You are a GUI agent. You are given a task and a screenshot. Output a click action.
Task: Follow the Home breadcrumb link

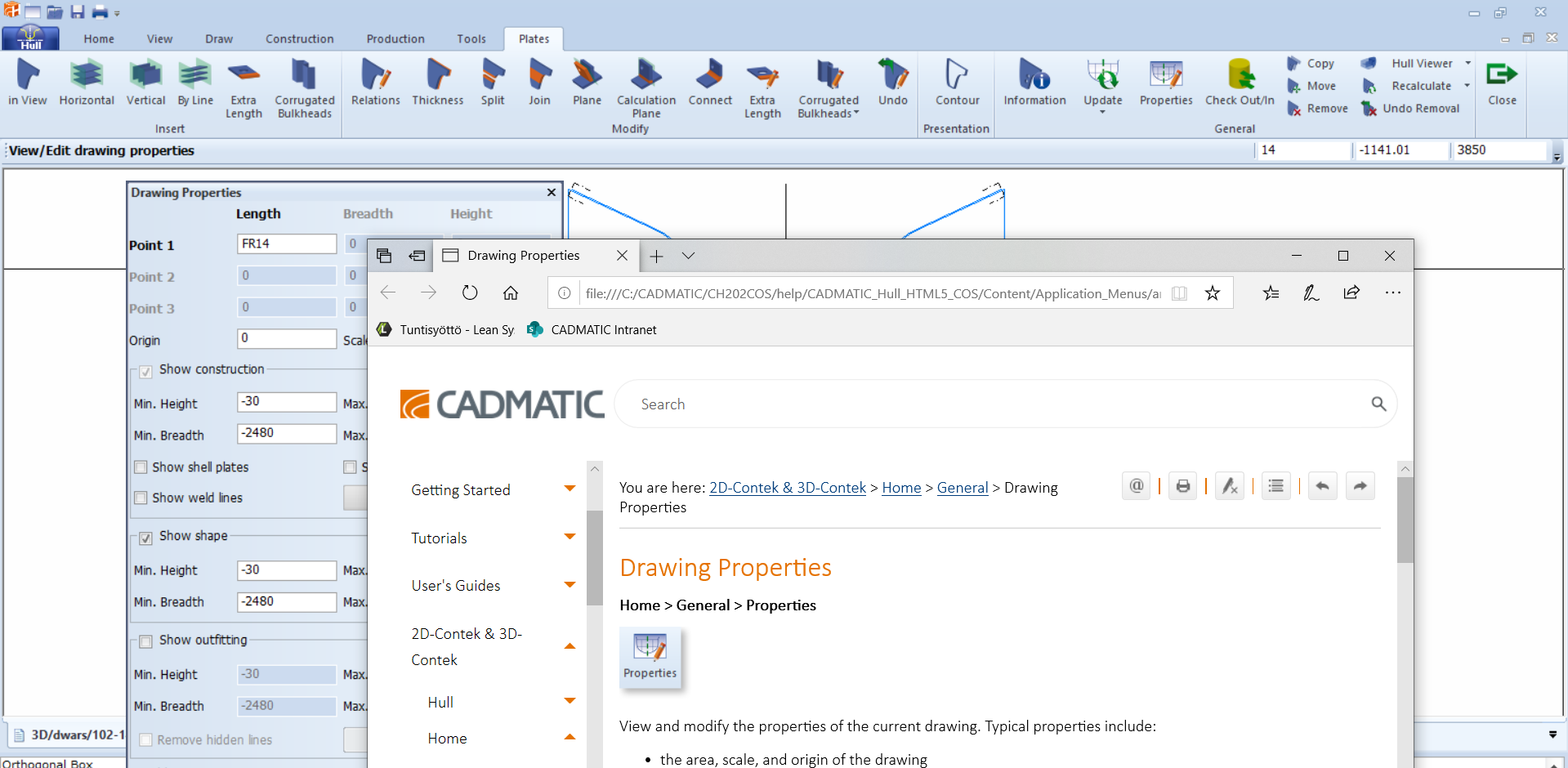pos(901,488)
